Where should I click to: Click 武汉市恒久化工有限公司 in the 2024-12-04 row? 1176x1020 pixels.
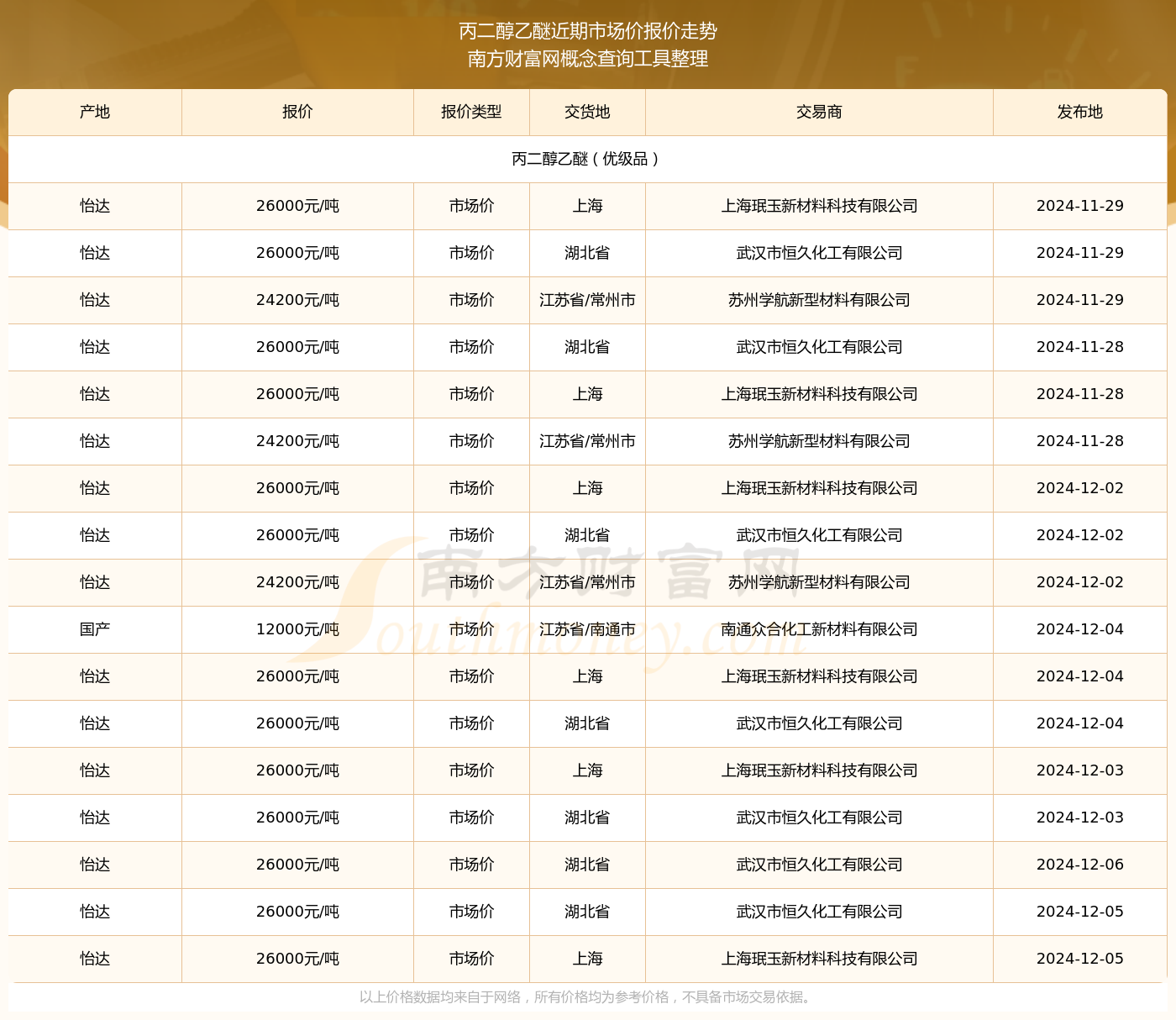pos(819,723)
